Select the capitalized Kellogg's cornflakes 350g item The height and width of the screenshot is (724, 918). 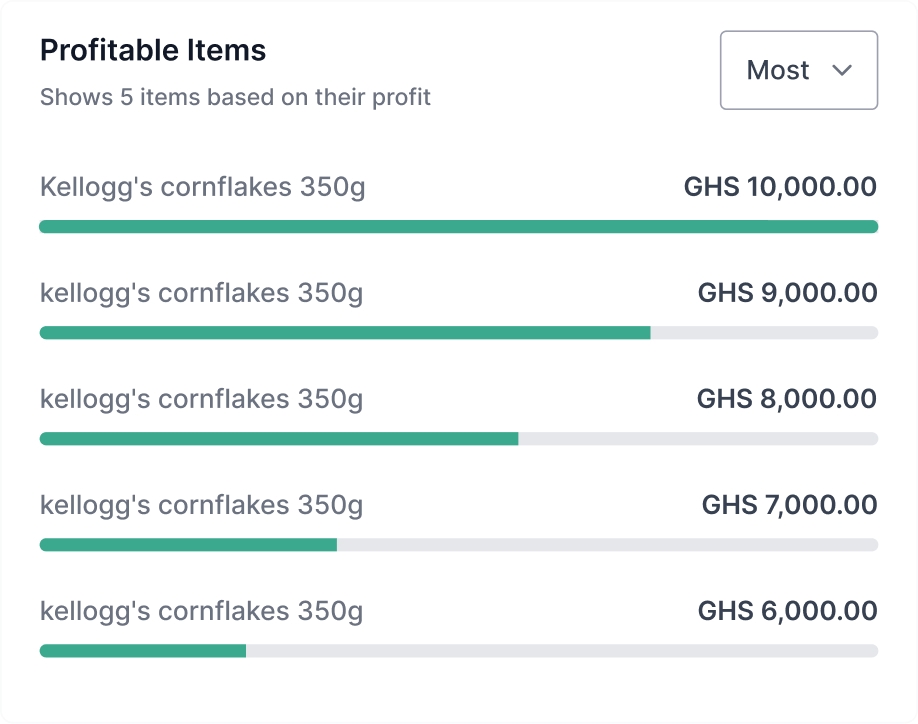point(202,187)
